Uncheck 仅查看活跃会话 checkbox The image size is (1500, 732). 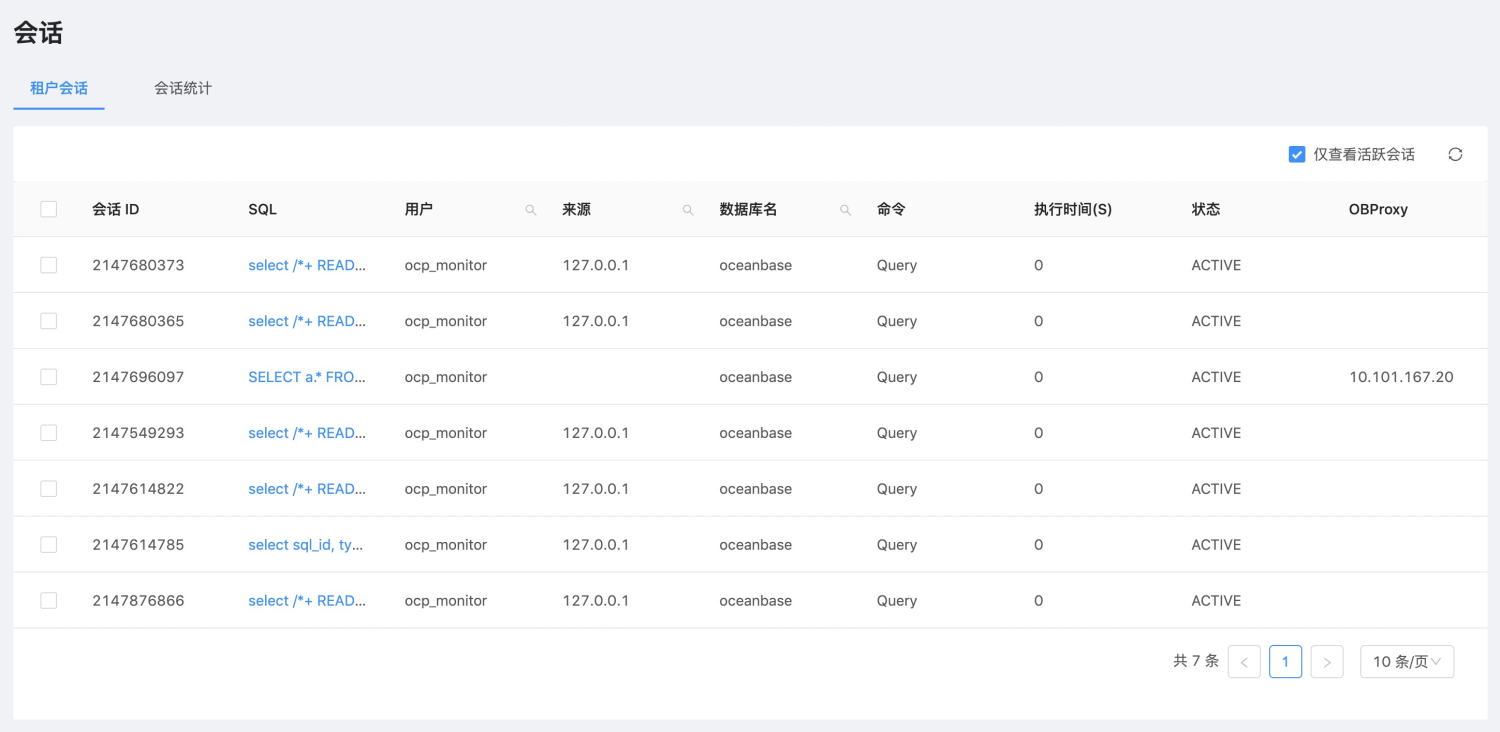pos(1297,154)
